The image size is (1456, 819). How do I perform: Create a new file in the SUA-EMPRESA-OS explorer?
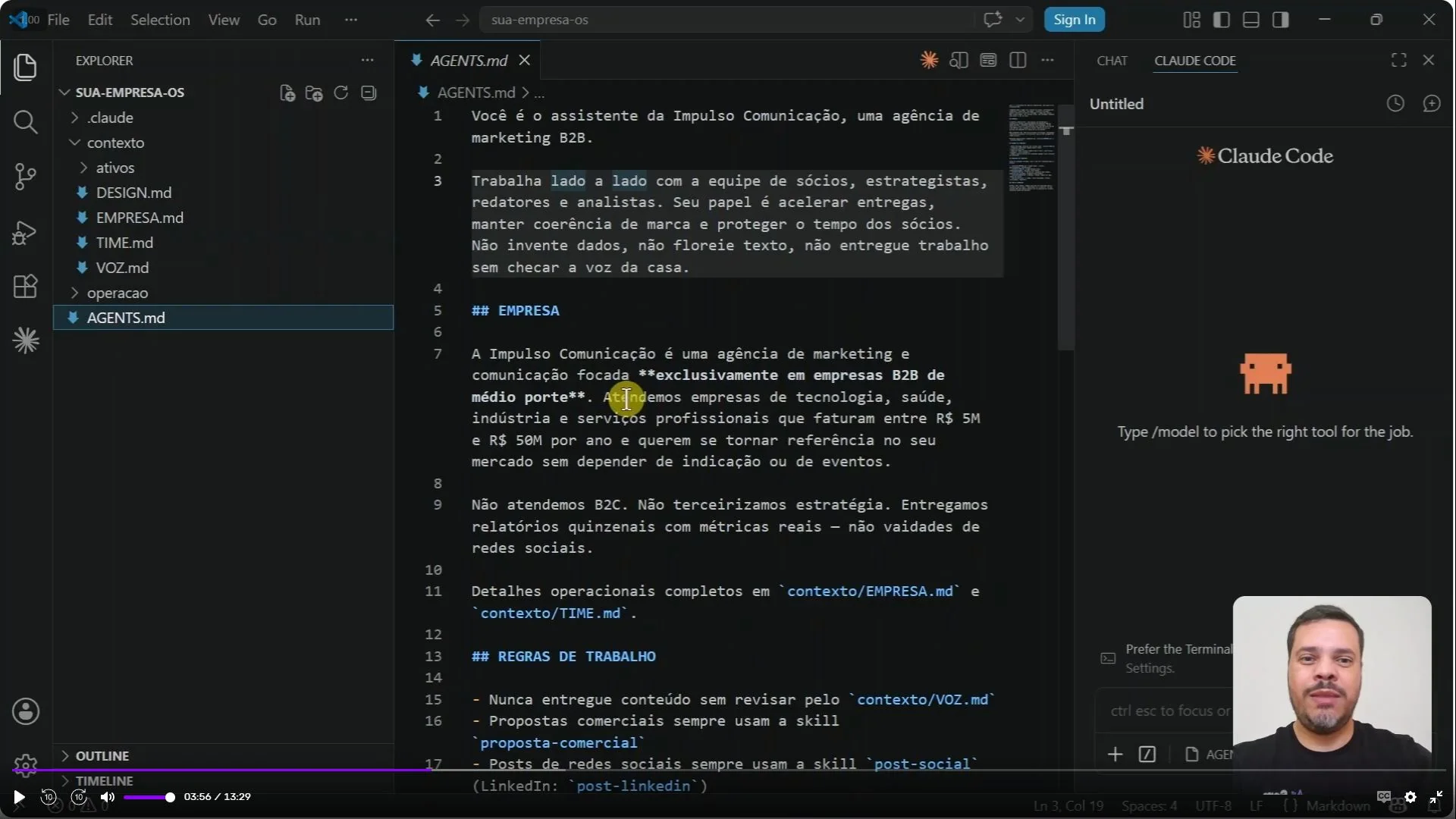point(287,93)
